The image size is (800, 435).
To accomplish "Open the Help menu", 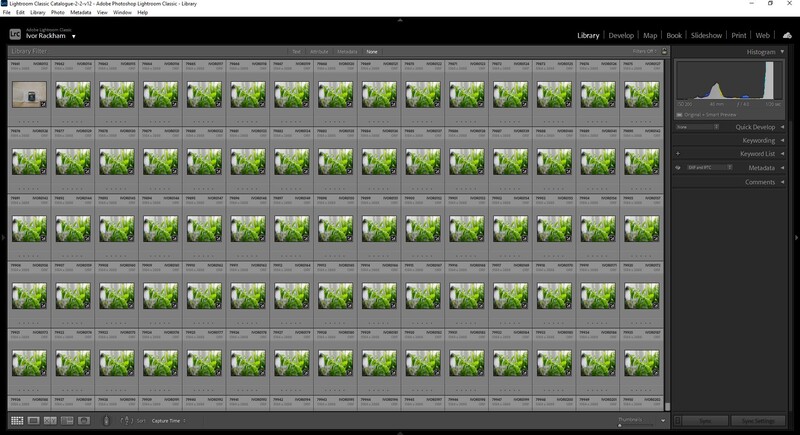I will (x=142, y=12).
